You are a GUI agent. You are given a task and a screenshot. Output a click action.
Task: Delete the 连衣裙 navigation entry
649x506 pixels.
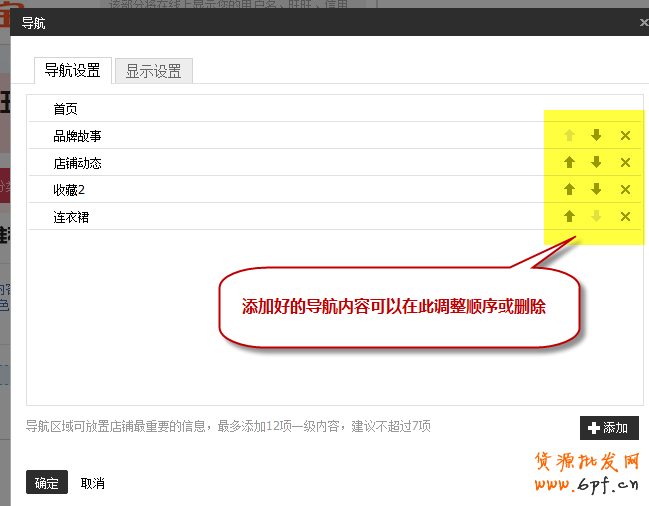coord(625,216)
